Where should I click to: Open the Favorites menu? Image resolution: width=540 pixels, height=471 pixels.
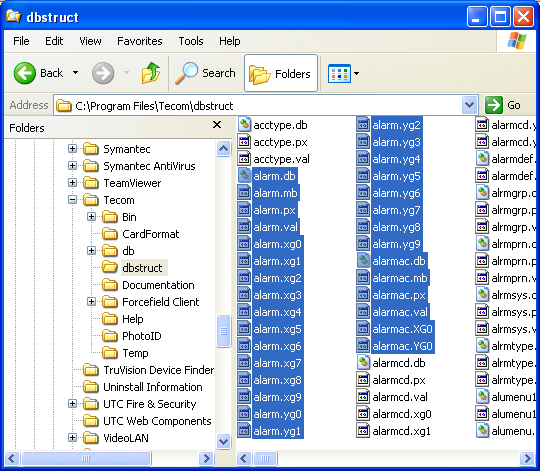point(139,41)
